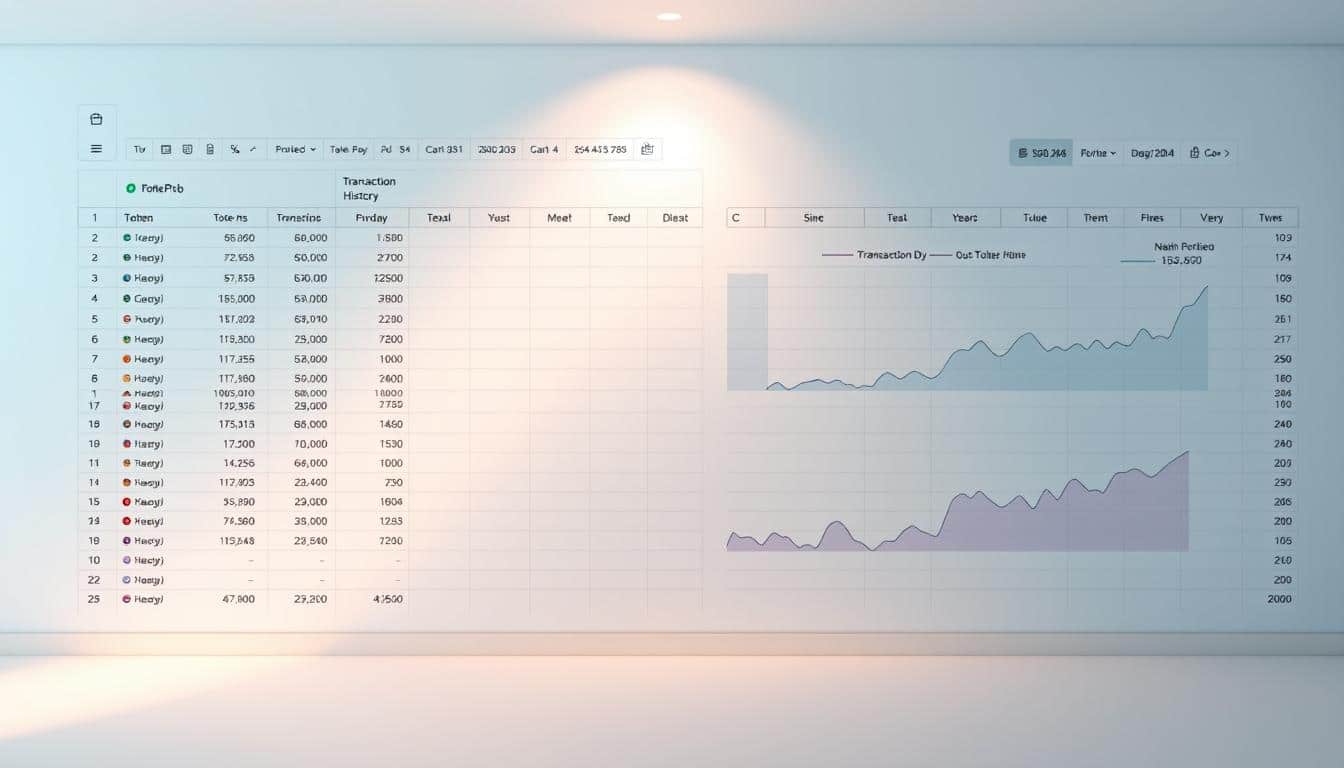Select the 'Sine' header in right table
The height and width of the screenshot is (768, 1344).
point(814,217)
